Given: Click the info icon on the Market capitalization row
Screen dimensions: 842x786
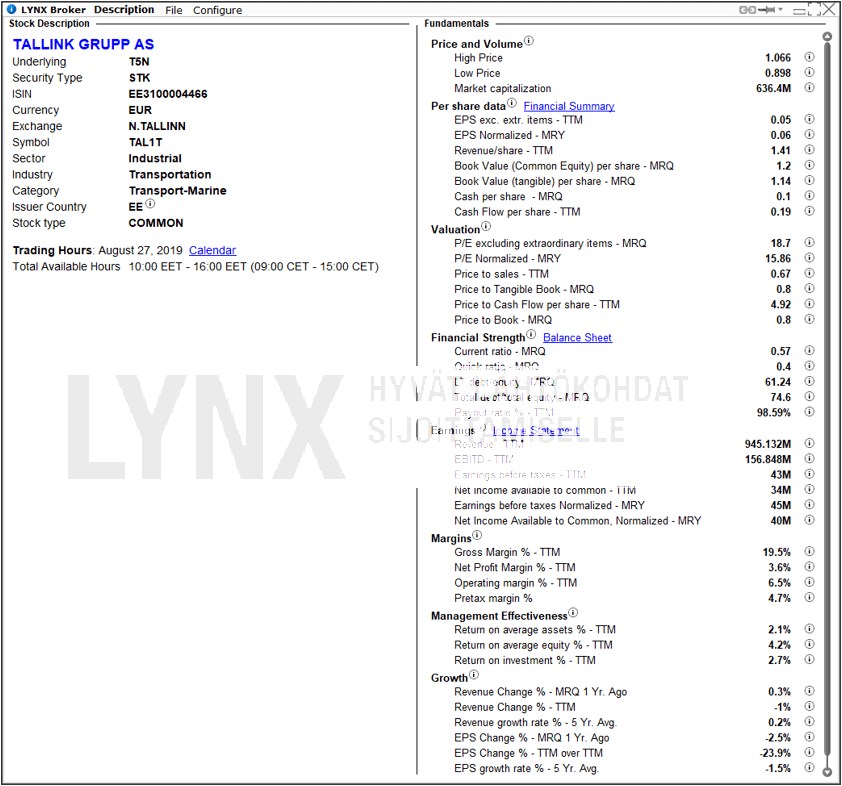Looking at the screenshot, I should (809, 88).
